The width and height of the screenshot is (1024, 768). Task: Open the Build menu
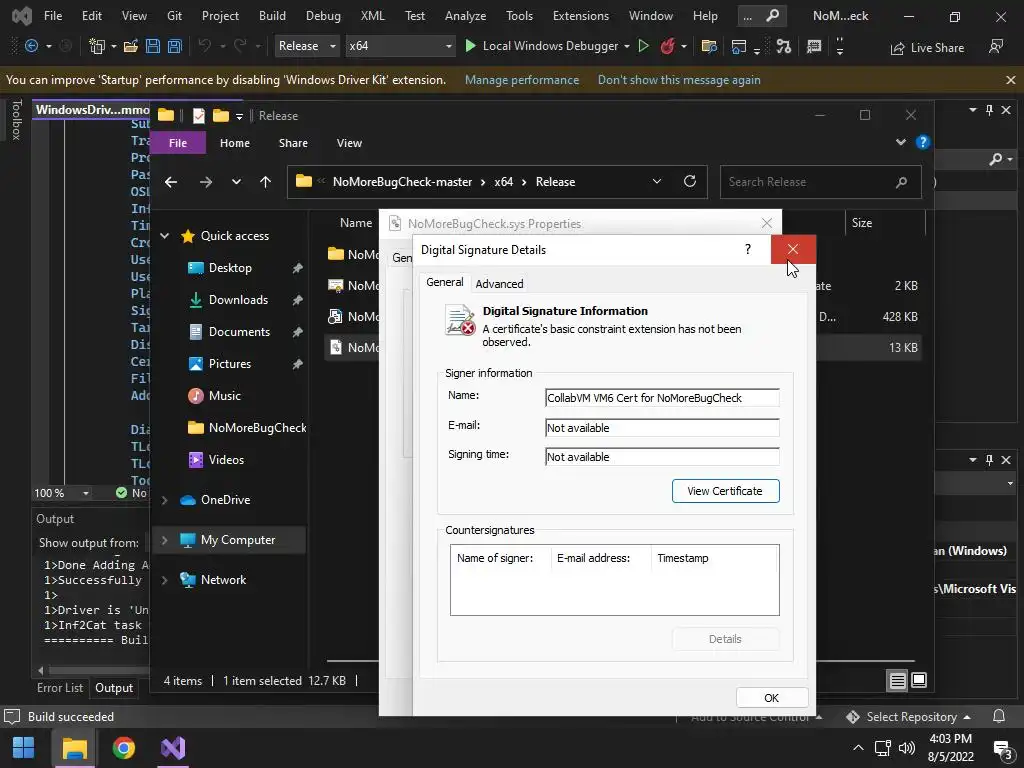tap(272, 16)
